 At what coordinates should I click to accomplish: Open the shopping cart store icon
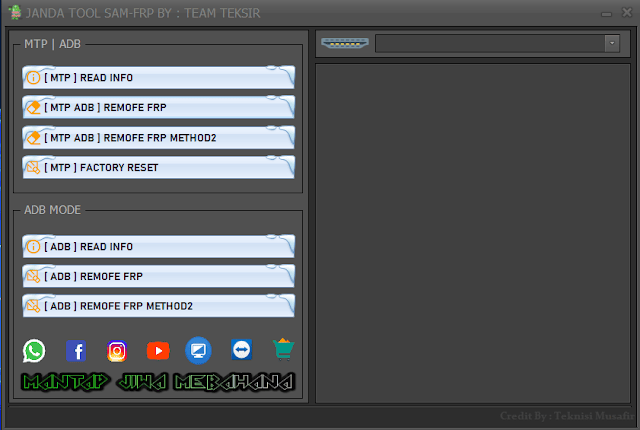[283, 349]
